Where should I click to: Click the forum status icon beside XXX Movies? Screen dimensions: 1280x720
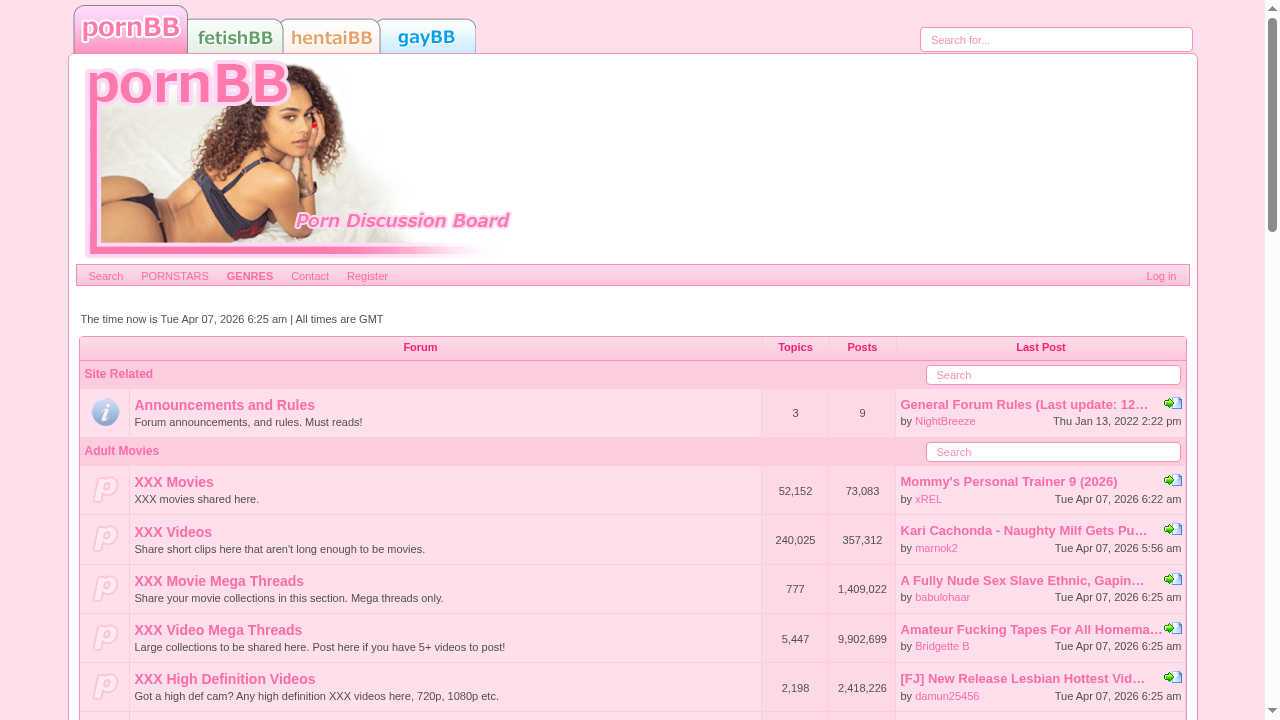(105, 490)
